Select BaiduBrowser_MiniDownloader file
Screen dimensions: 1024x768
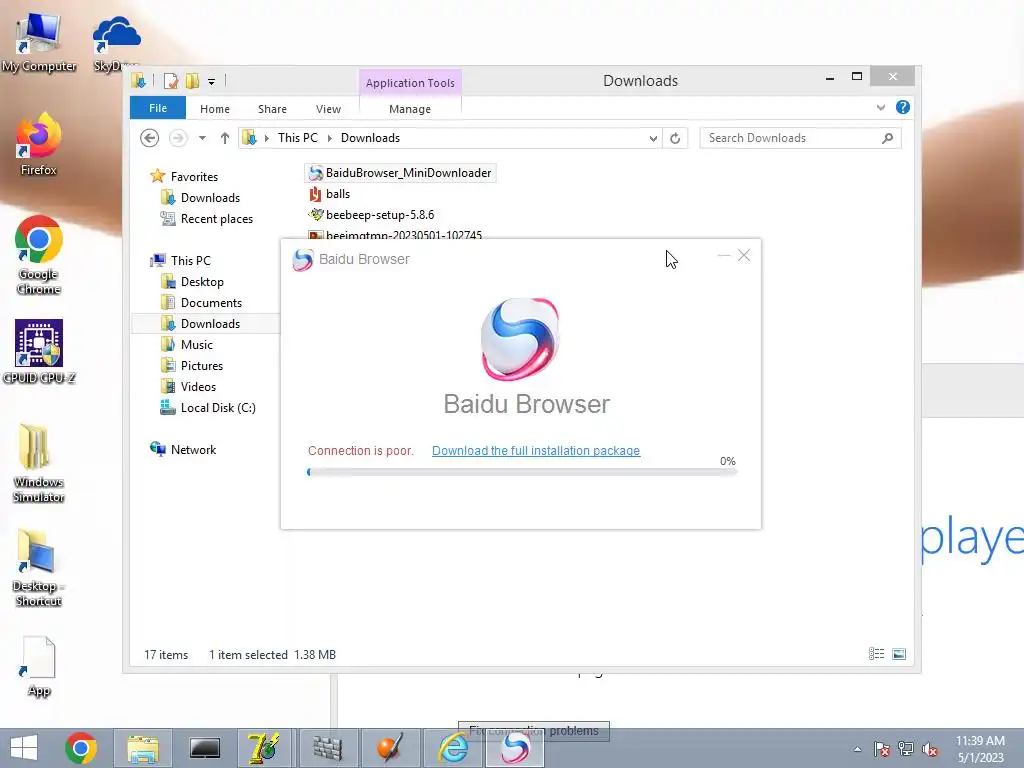400,173
